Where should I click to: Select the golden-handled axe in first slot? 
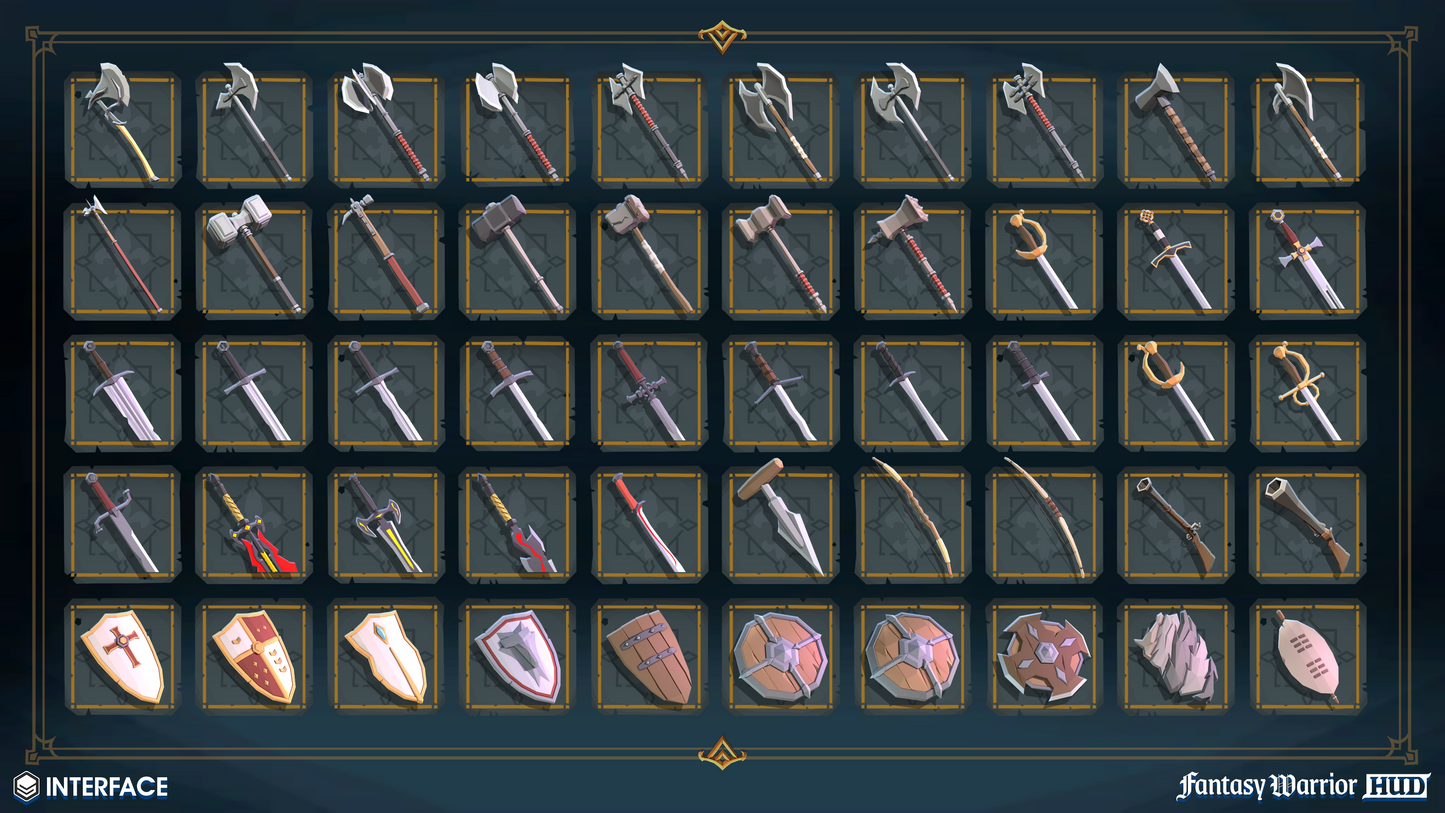[x=122, y=128]
